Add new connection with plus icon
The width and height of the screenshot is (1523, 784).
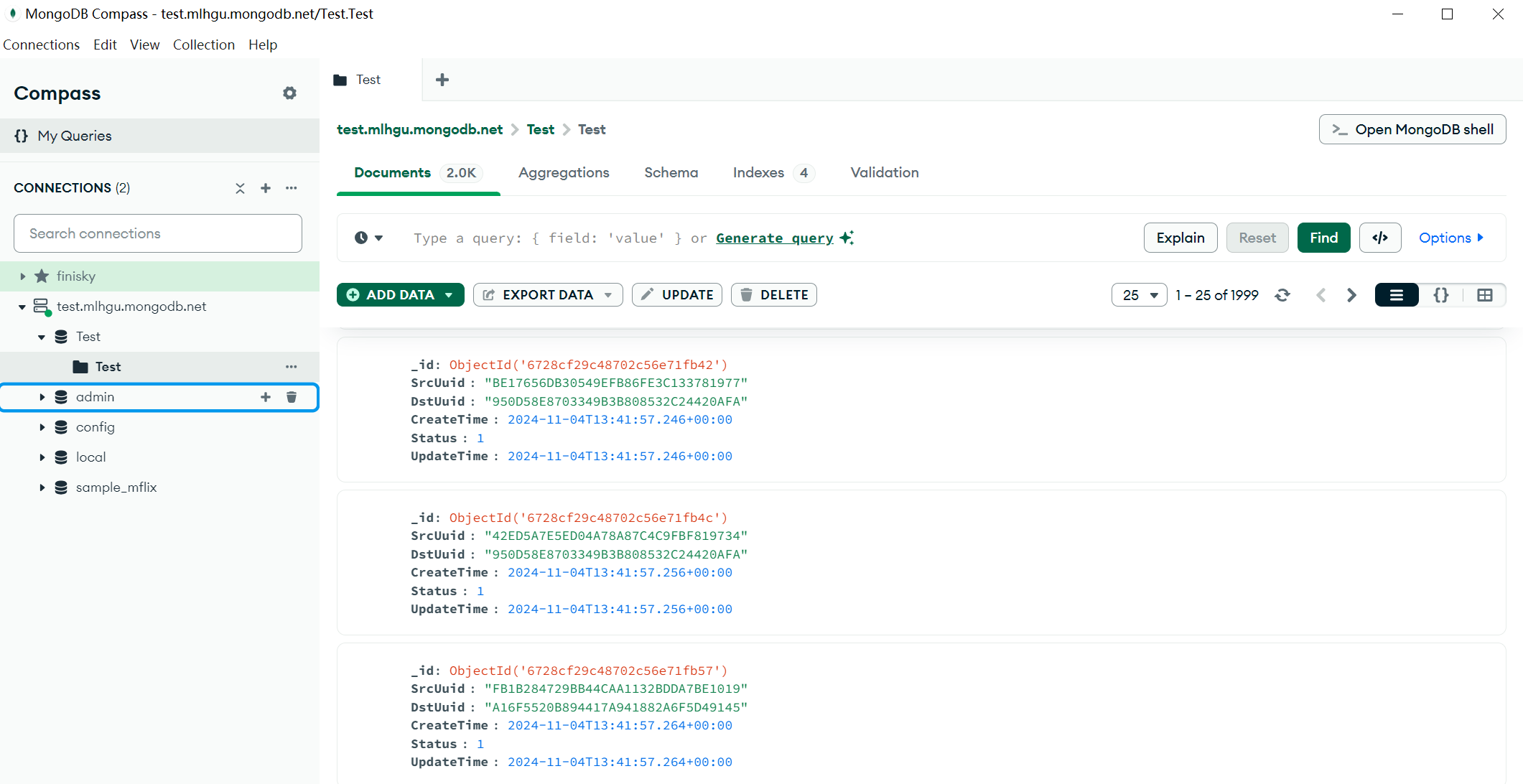point(266,188)
